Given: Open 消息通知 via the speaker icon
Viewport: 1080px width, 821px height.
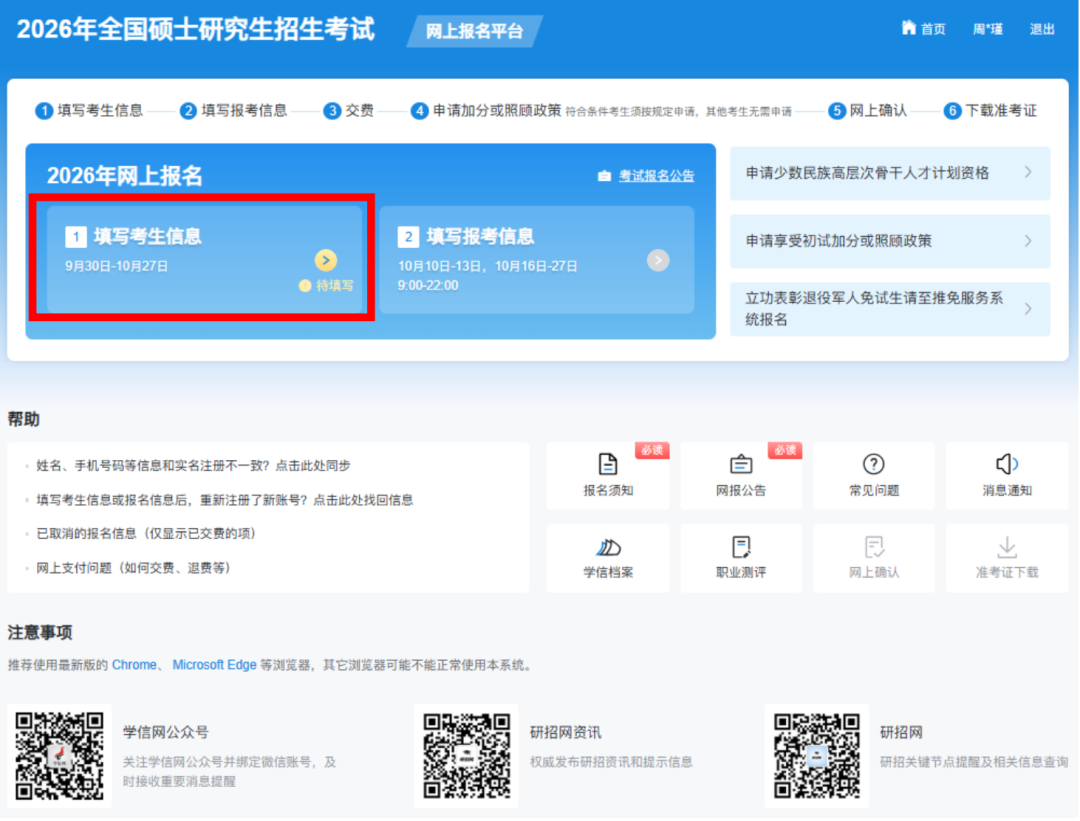Looking at the screenshot, I should [1006, 475].
